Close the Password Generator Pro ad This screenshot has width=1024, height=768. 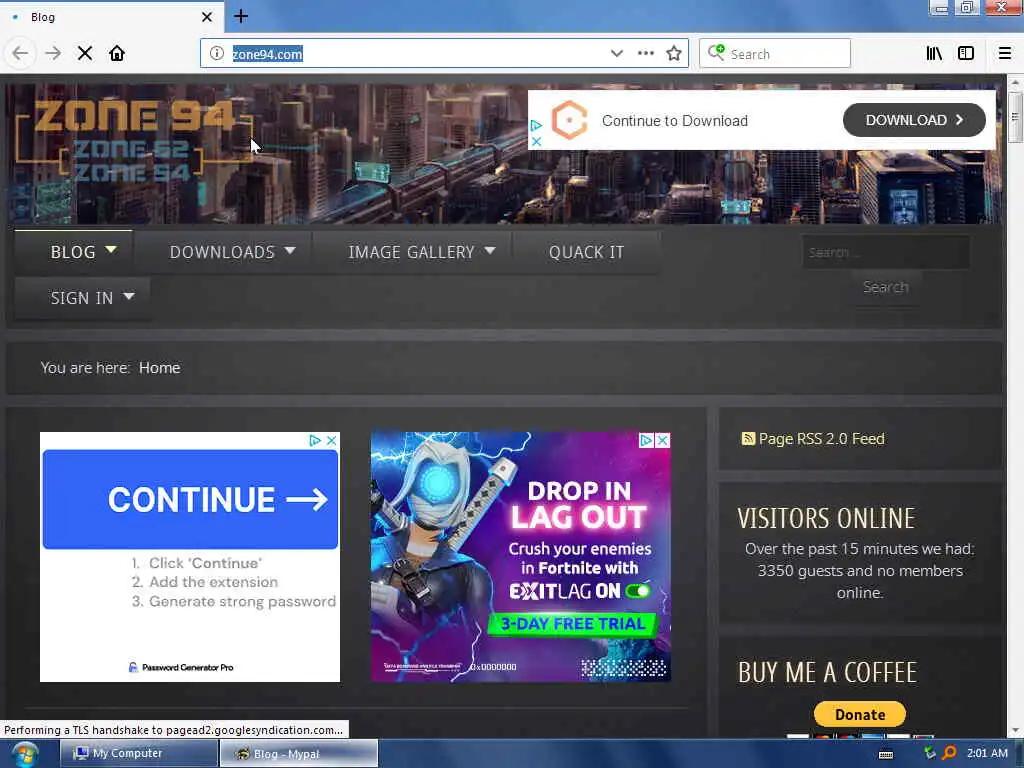(332, 441)
